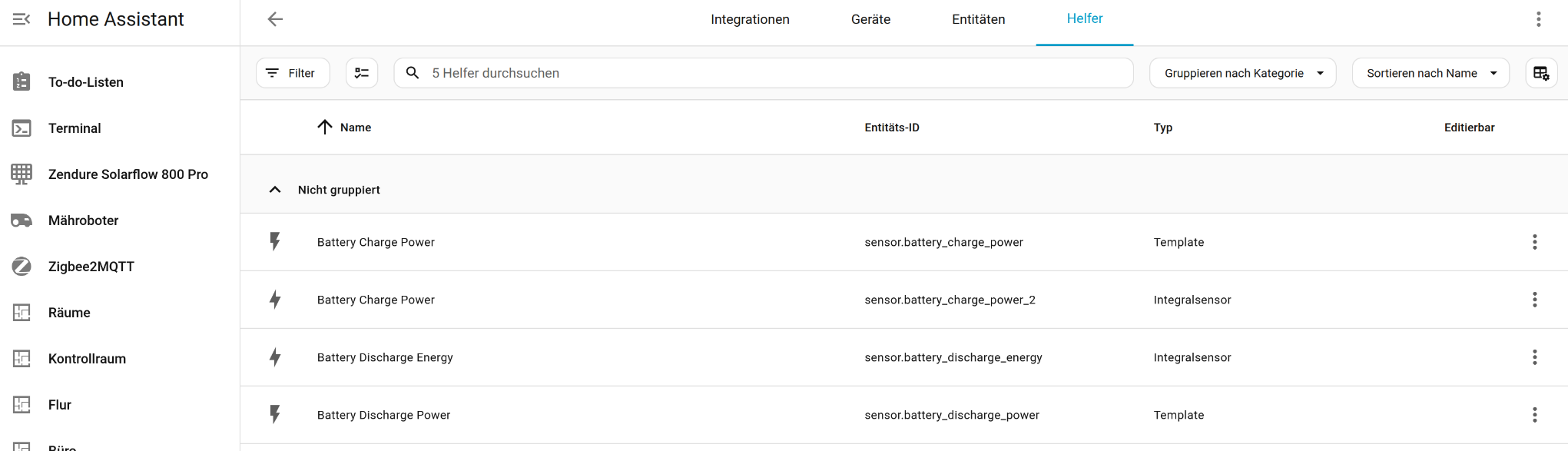
Task: Open the To-do-Listen panel
Action: (x=85, y=82)
